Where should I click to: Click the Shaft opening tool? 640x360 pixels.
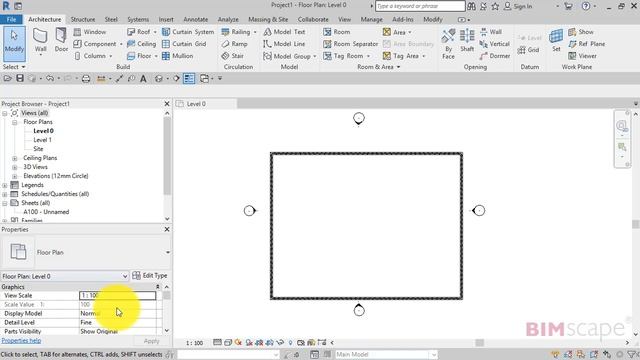tap(467, 40)
